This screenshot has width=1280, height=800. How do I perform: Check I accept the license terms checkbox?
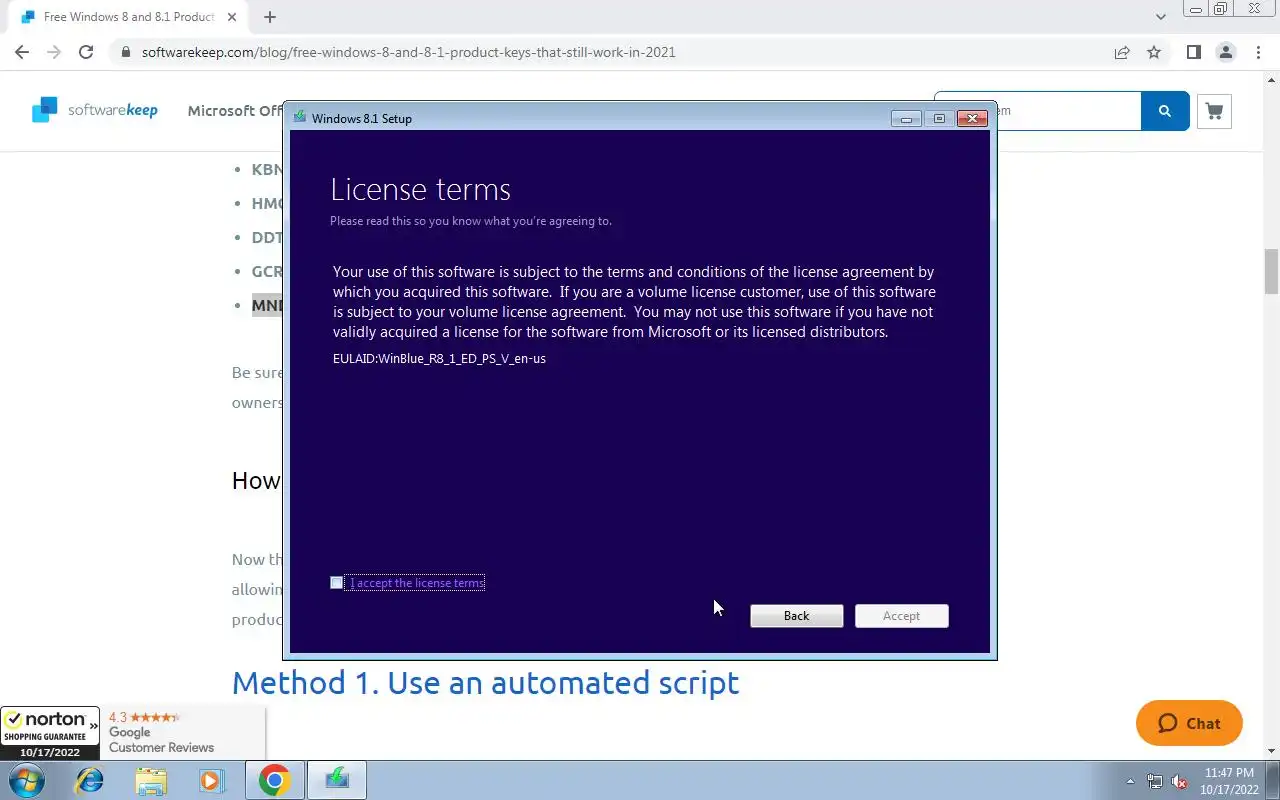click(x=336, y=583)
